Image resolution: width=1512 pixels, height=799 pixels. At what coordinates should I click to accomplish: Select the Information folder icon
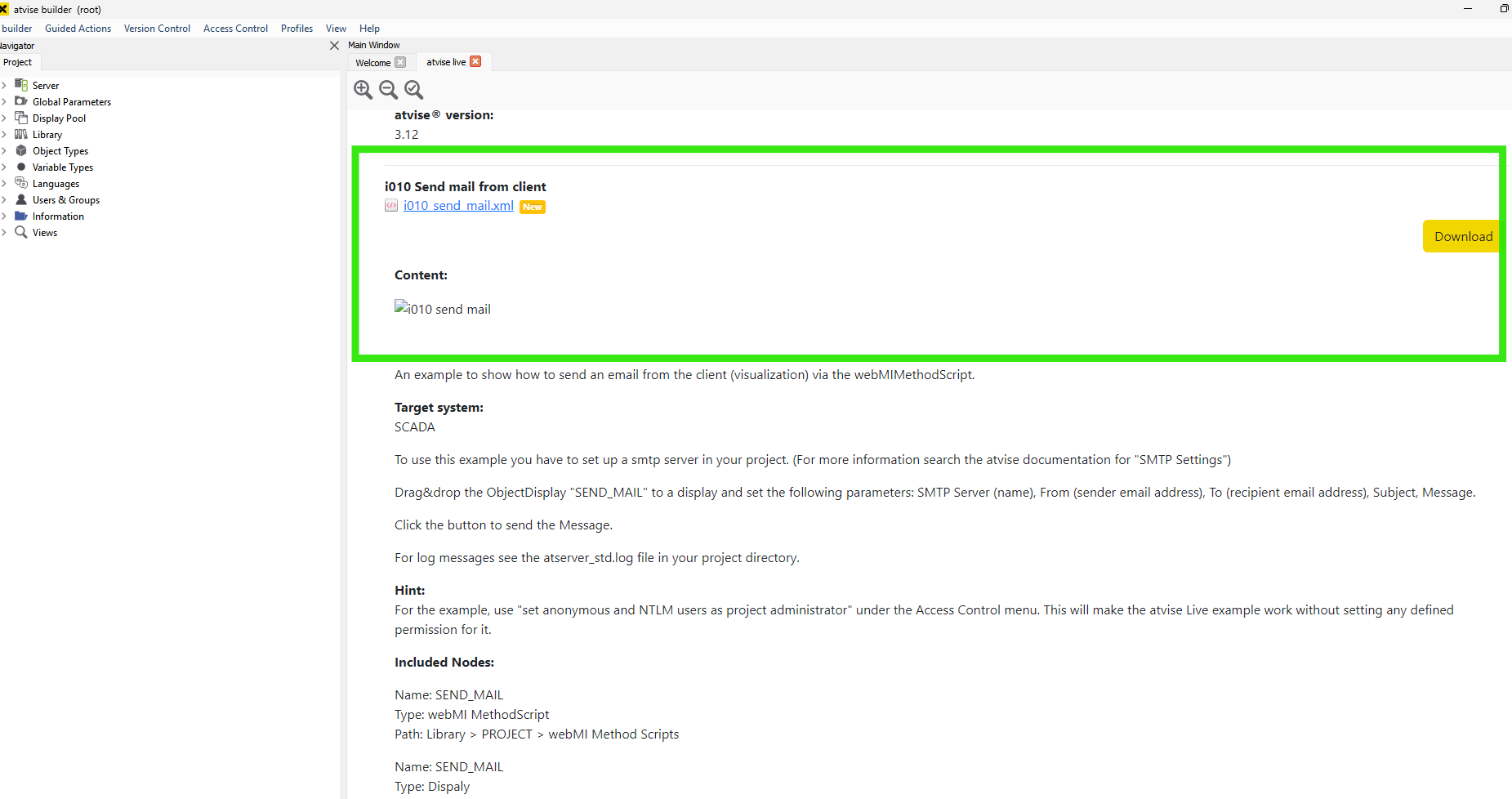click(21, 216)
